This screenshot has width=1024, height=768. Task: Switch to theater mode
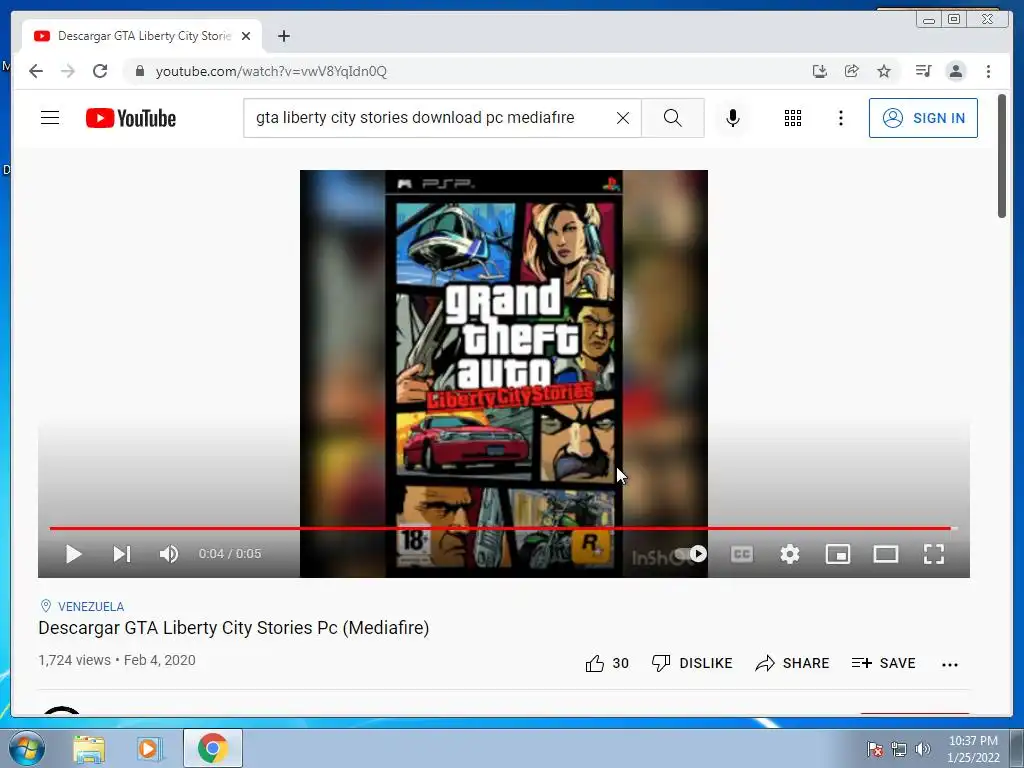(x=886, y=554)
